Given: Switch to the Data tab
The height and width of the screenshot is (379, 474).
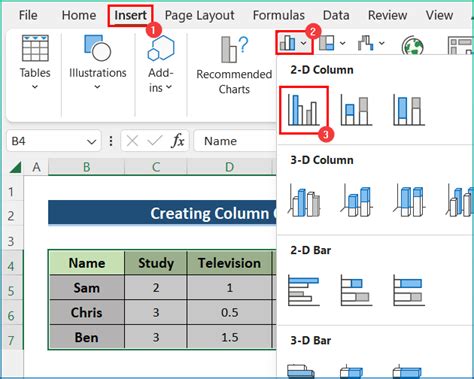Looking at the screenshot, I should (x=336, y=15).
